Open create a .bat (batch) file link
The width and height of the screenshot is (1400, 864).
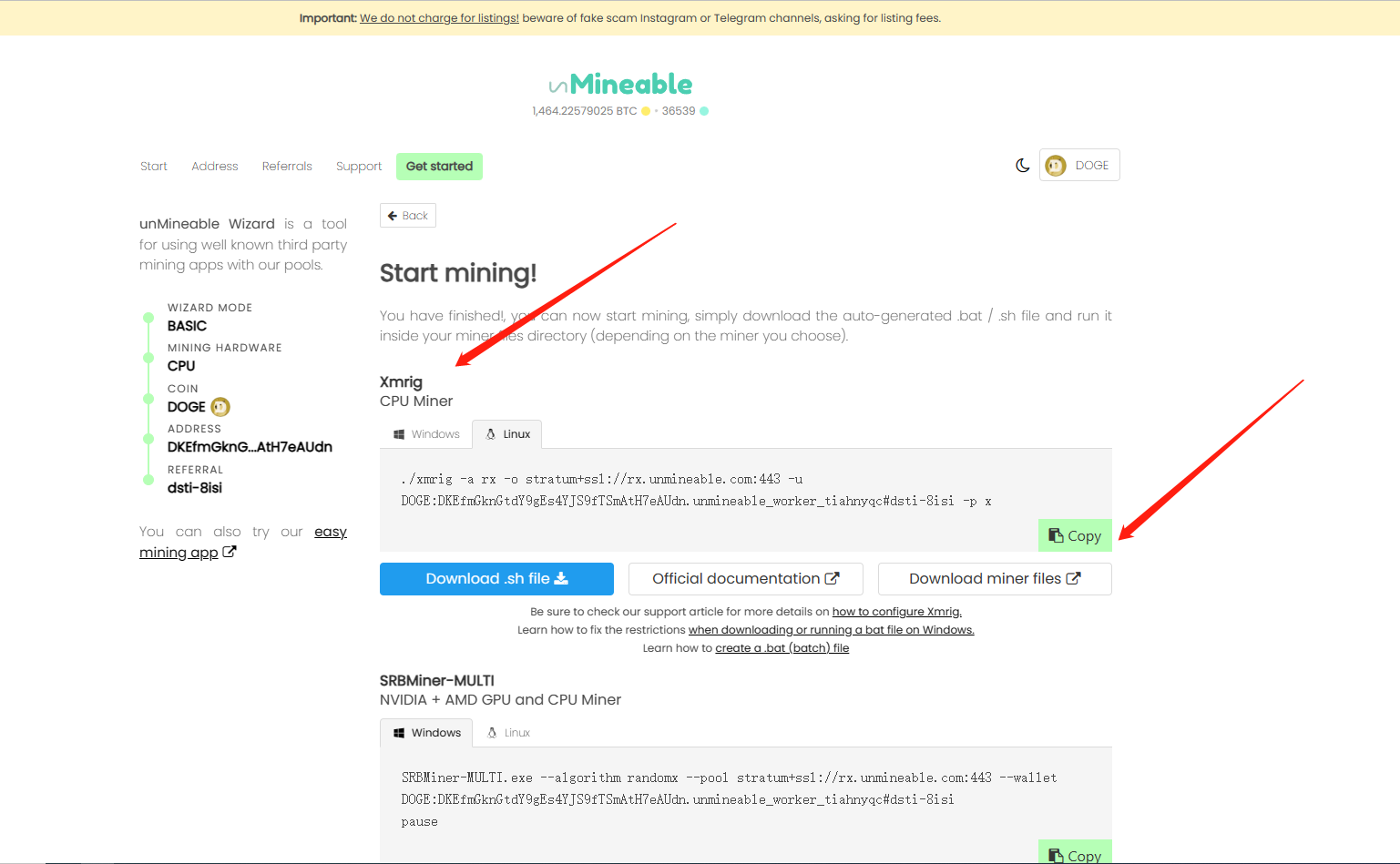coord(782,648)
